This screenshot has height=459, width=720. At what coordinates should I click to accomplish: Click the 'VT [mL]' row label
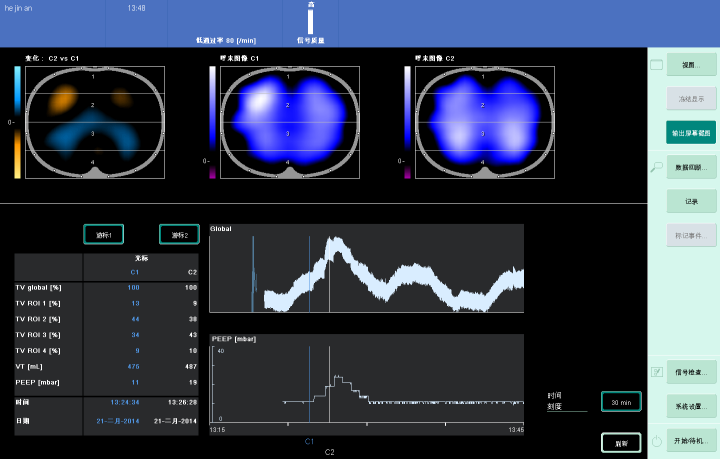tap(29, 366)
